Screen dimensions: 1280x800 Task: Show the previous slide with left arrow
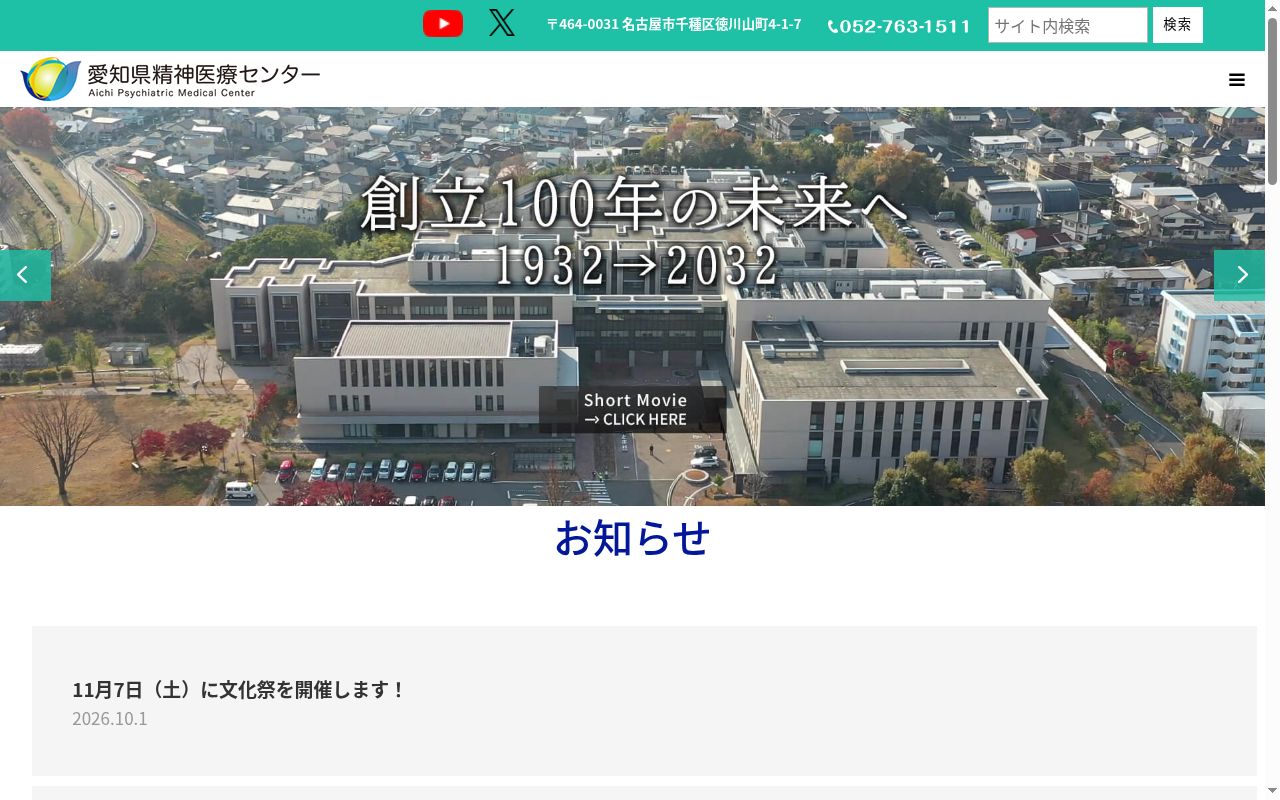tap(25, 275)
